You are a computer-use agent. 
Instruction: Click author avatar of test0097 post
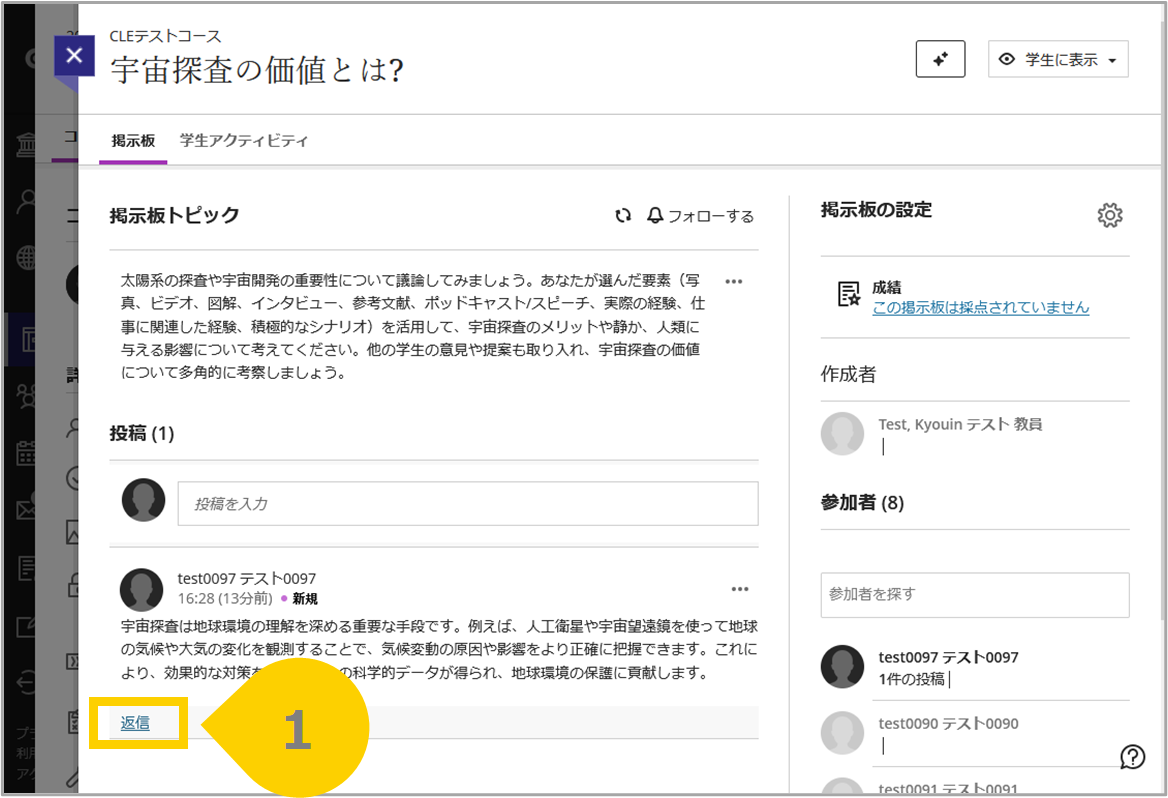pyautogui.click(x=142, y=589)
